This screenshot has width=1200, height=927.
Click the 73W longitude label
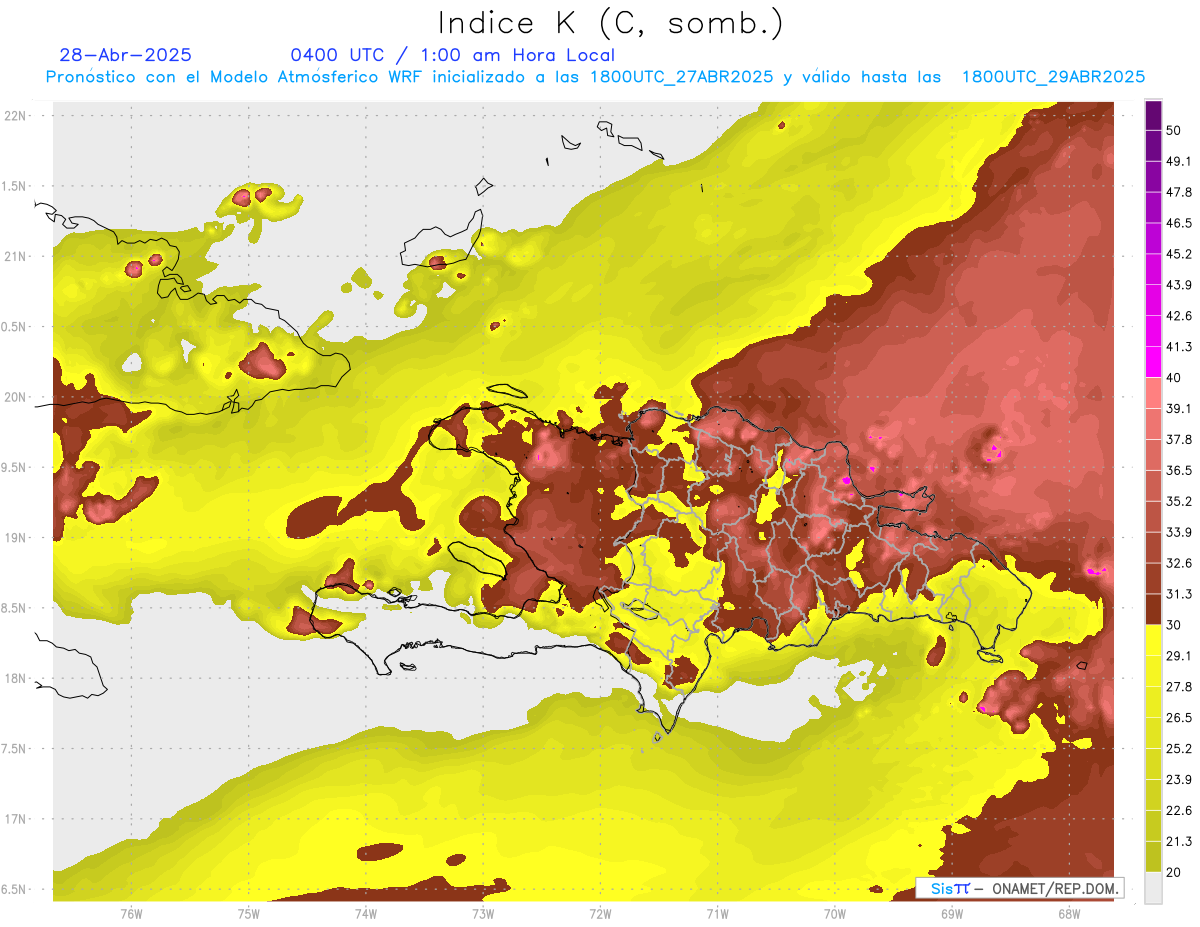click(483, 914)
